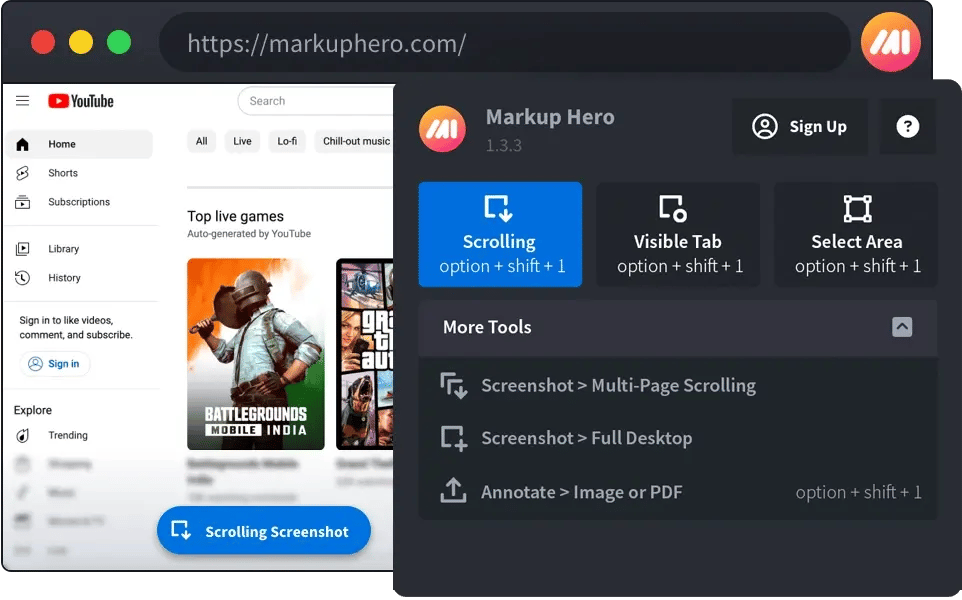This screenshot has height=600, width=962.
Task: Open the hamburger menu in YouTube
Action: point(22,100)
